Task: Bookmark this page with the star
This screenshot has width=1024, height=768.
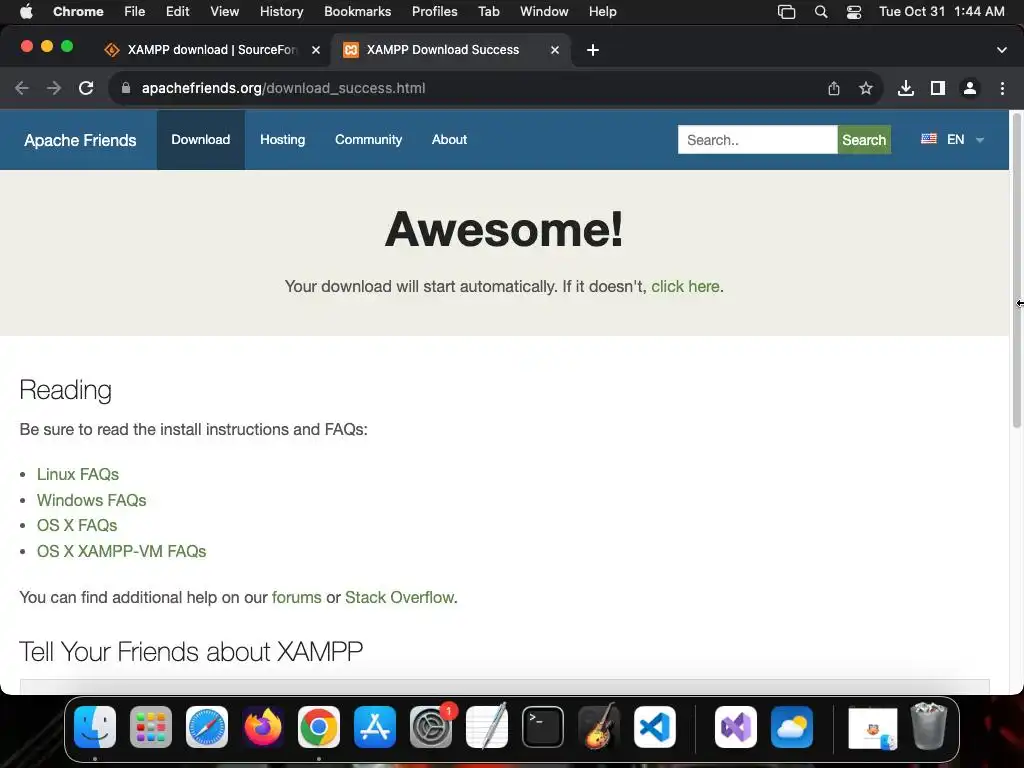Action: click(x=866, y=88)
